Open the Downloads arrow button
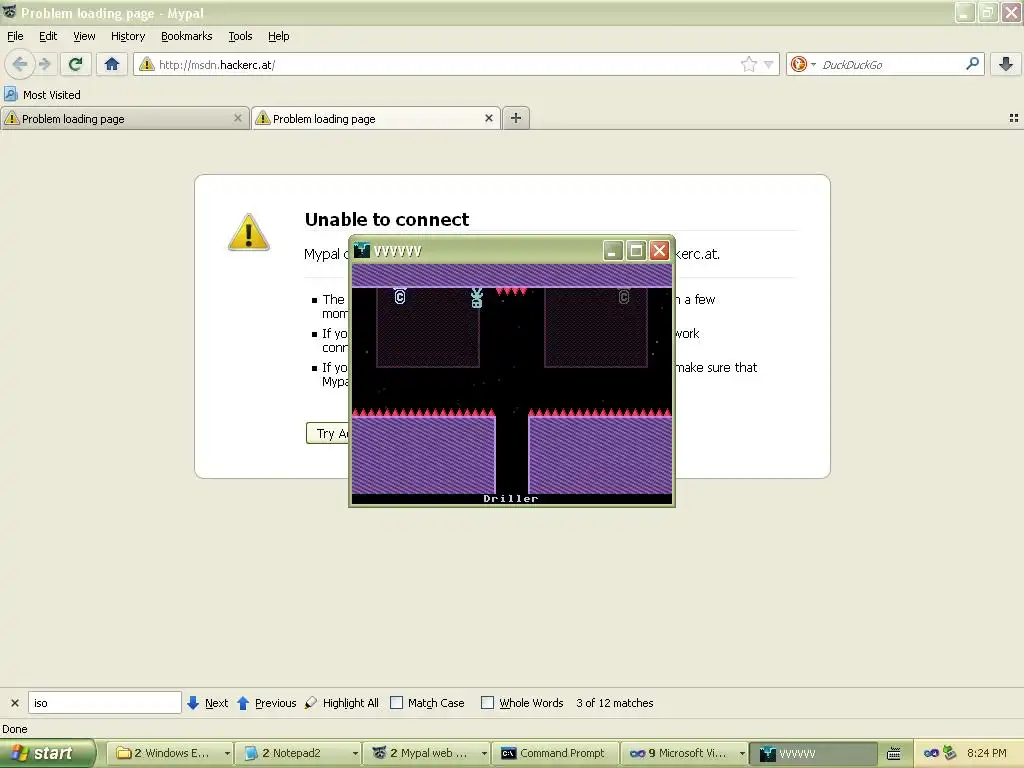1024x768 pixels. point(1006,64)
